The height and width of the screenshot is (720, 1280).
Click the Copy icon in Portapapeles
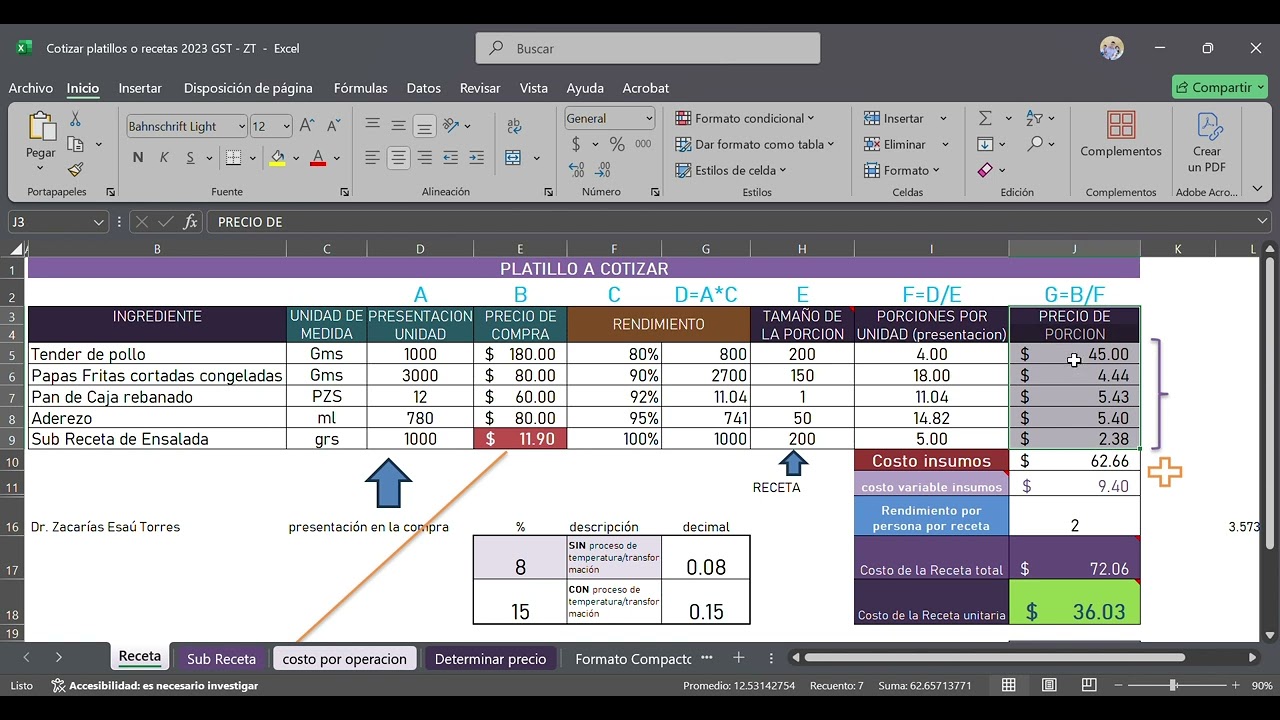point(75,145)
